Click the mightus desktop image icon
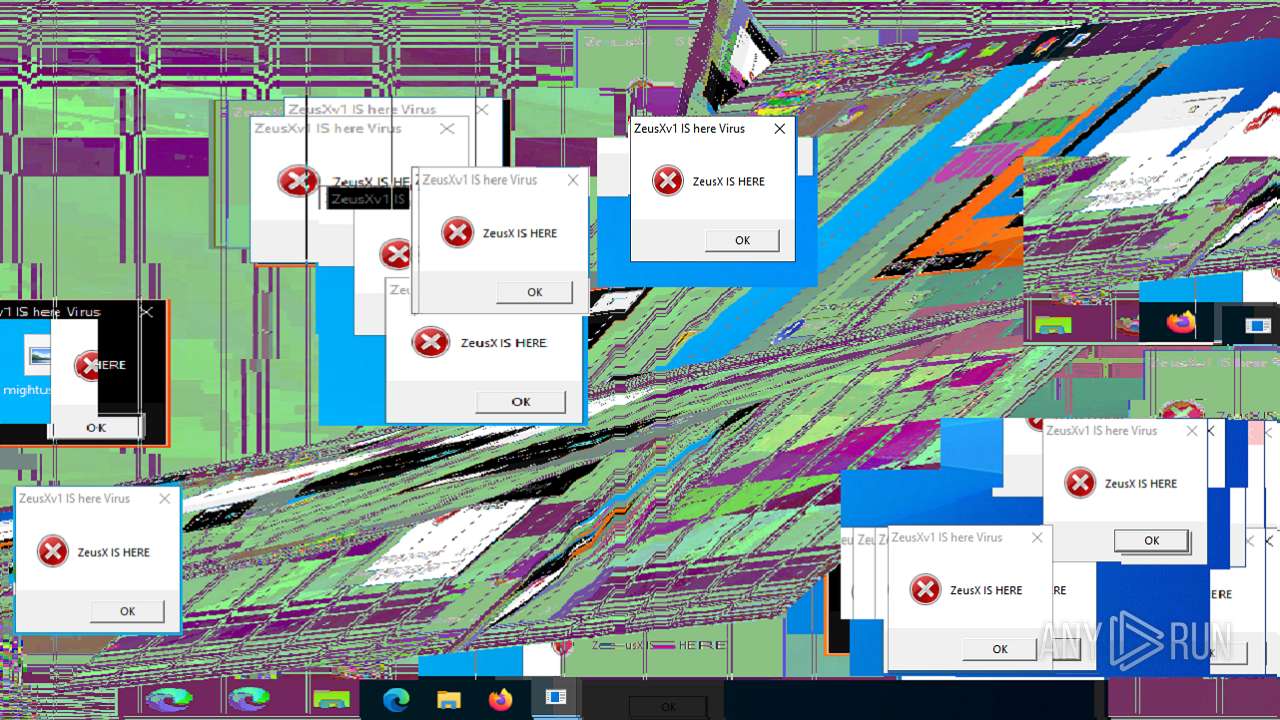The height and width of the screenshot is (720, 1280). pyautogui.click(x=38, y=357)
